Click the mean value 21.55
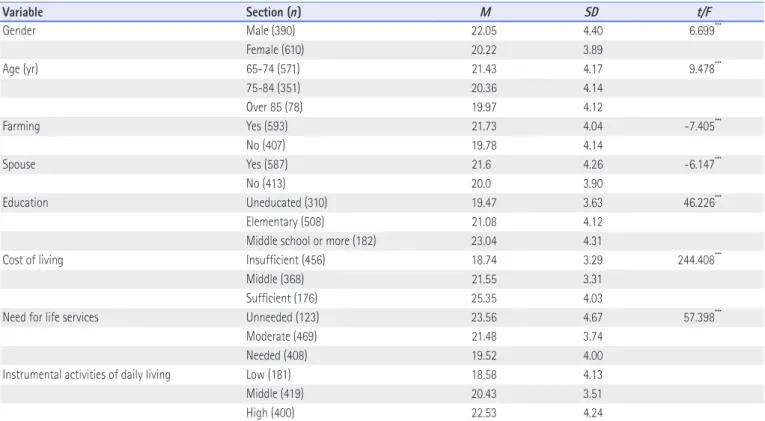This screenshot has height=421, width=765. click(x=484, y=279)
